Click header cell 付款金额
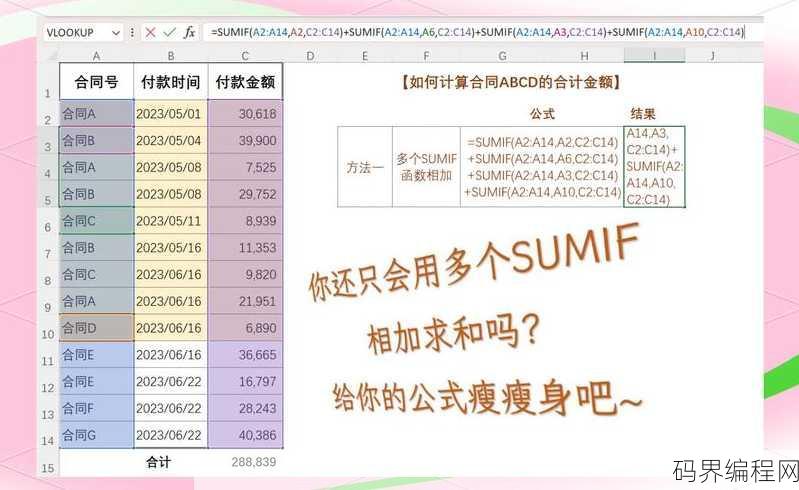The width and height of the screenshot is (799, 490). click(x=245, y=81)
